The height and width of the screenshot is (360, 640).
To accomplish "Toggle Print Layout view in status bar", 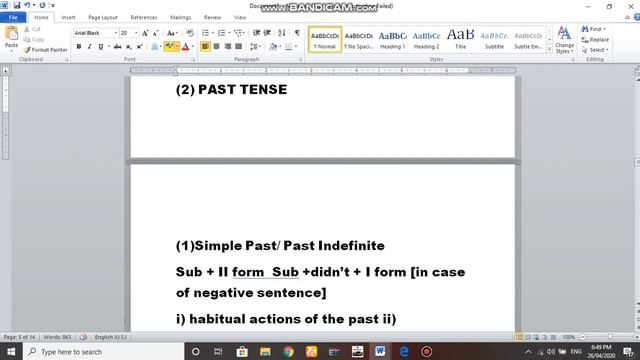I will [x=519, y=337].
